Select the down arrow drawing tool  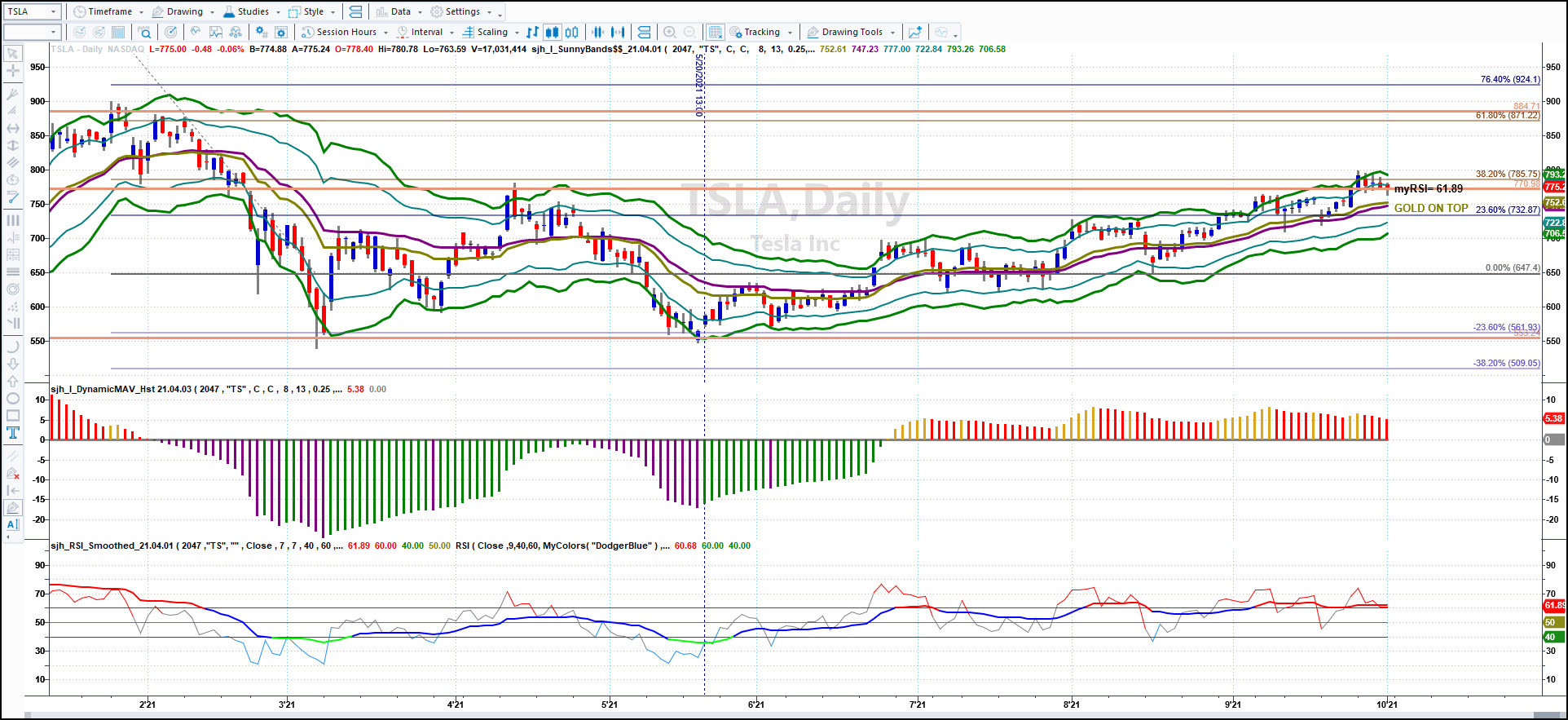point(13,364)
